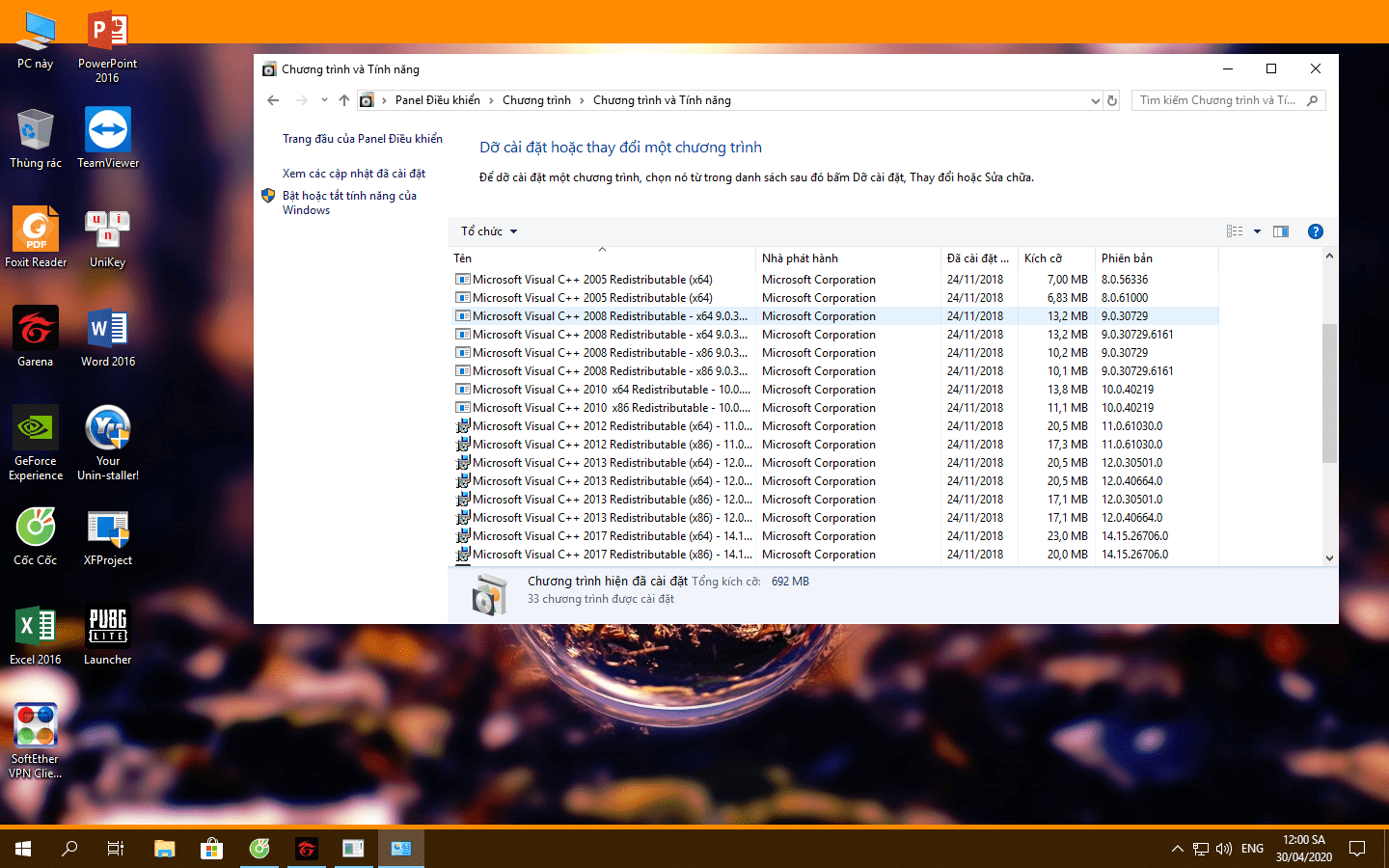
Task: Select Visual C++ 2012 Redistributable (x86) row
Action: (x=835, y=445)
